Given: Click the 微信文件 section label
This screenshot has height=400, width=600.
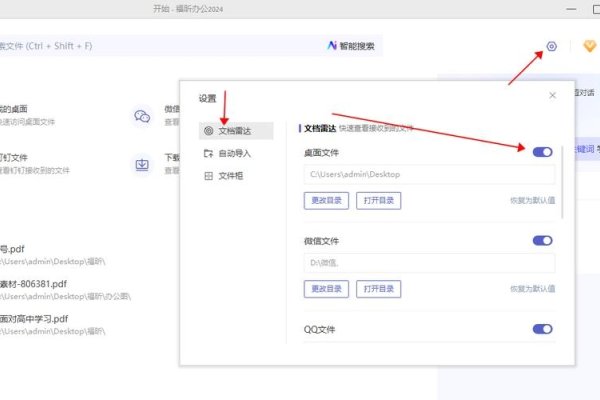Looking at the screenshot, I should [x=321, y=241].
